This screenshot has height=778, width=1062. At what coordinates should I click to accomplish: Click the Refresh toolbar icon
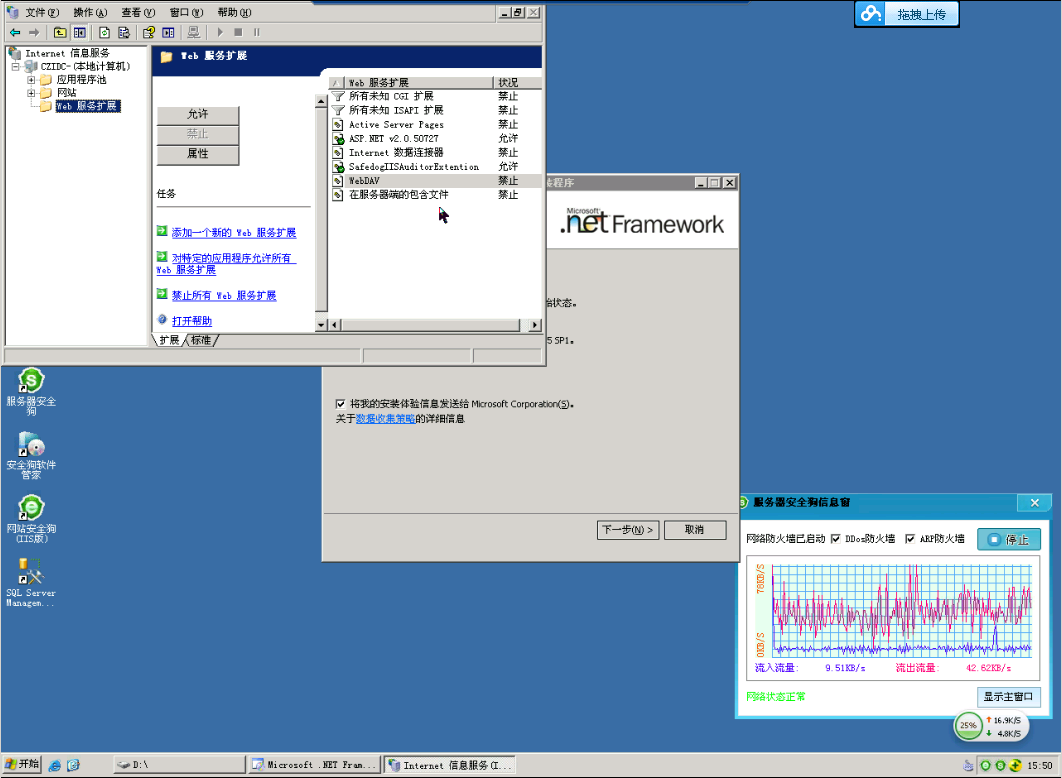point(104,32)
